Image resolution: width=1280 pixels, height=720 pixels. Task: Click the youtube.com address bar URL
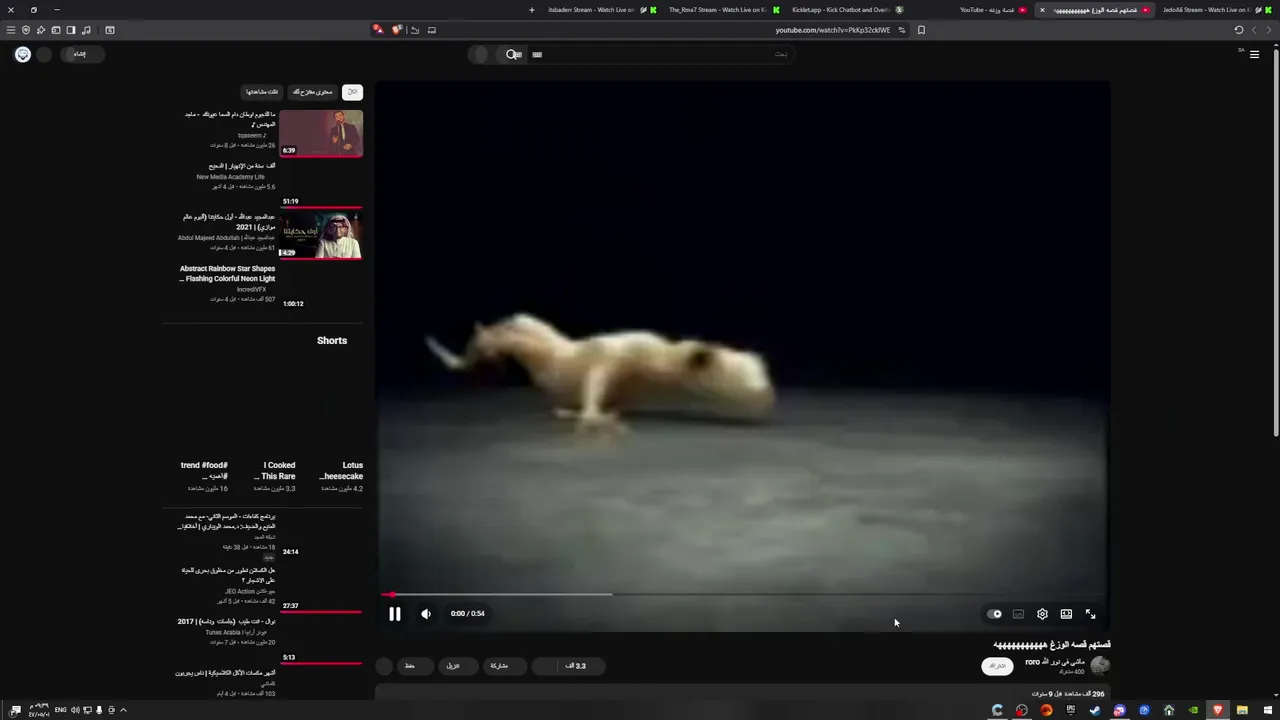pyautogui.click(x=832, y=30)
